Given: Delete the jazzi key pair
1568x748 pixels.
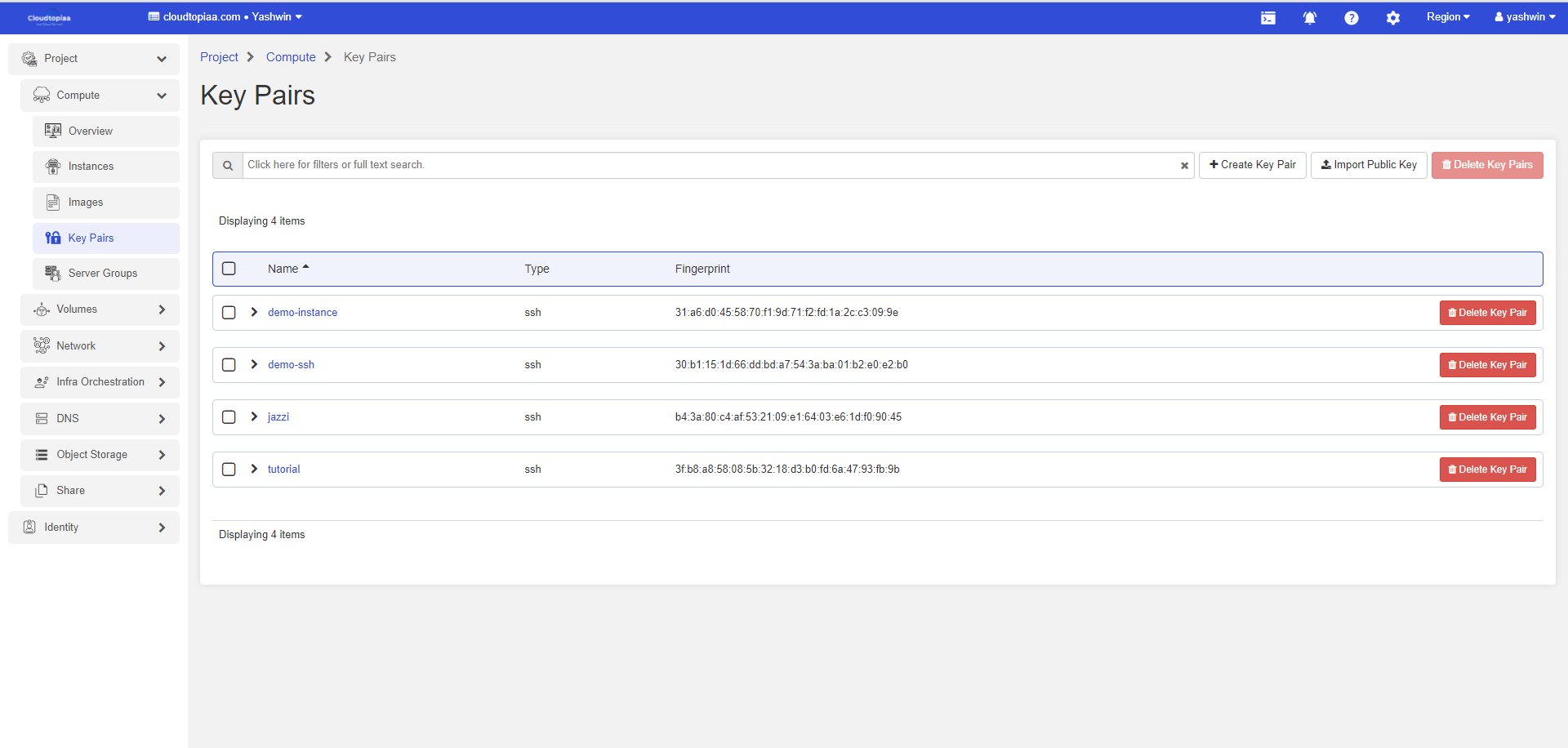Looking at the screenshot, I should [x=1486, y=417].
